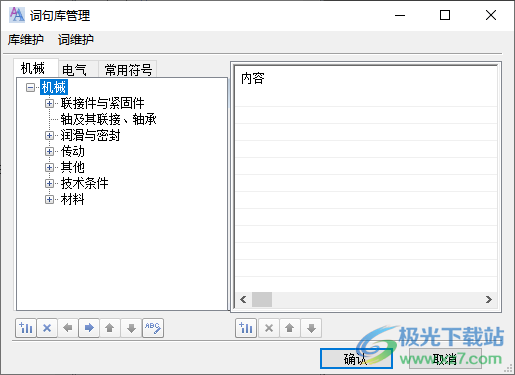Click the blue right arrow icon under the tree

coord(89,328)
